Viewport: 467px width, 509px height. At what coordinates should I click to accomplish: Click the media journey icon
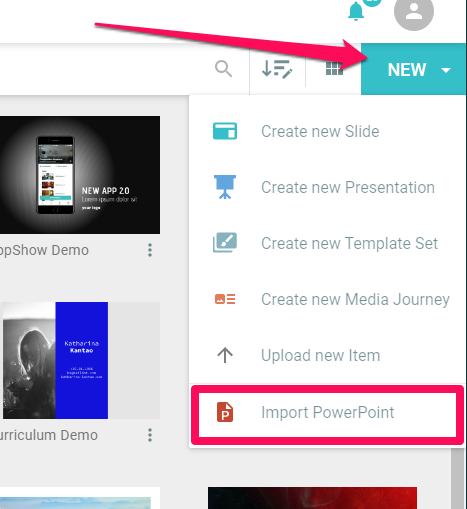click(225, 299)
